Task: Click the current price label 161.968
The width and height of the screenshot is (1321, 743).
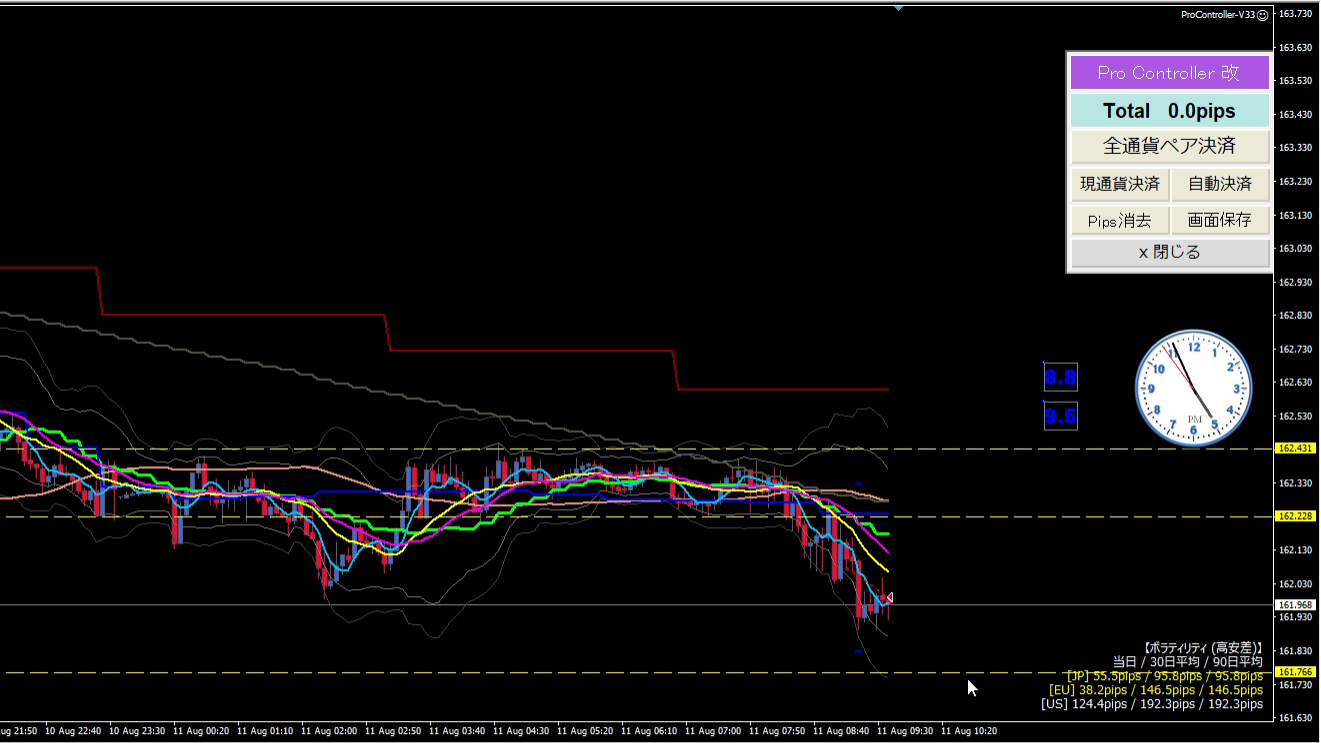Action: click(x=1295, y=605)
